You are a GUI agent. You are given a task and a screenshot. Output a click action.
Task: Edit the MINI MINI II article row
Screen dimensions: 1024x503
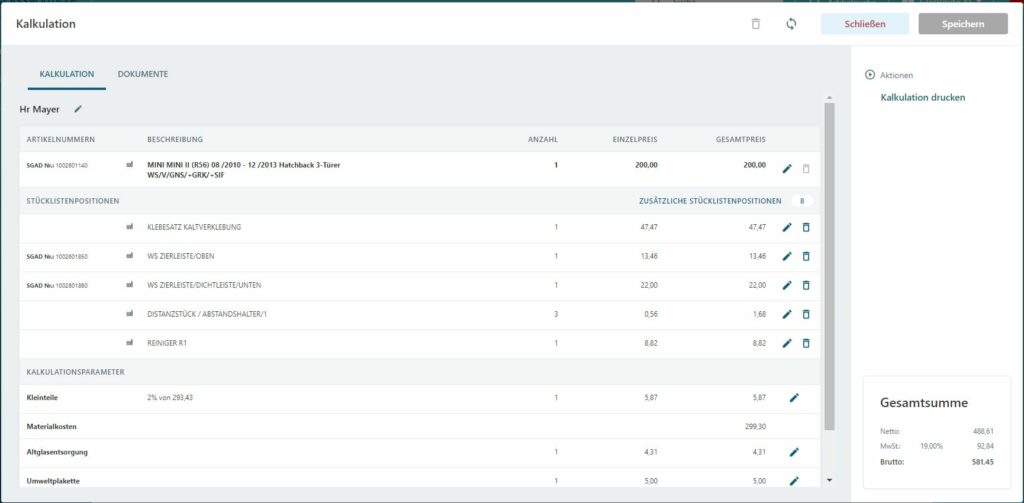pos(787,169)
